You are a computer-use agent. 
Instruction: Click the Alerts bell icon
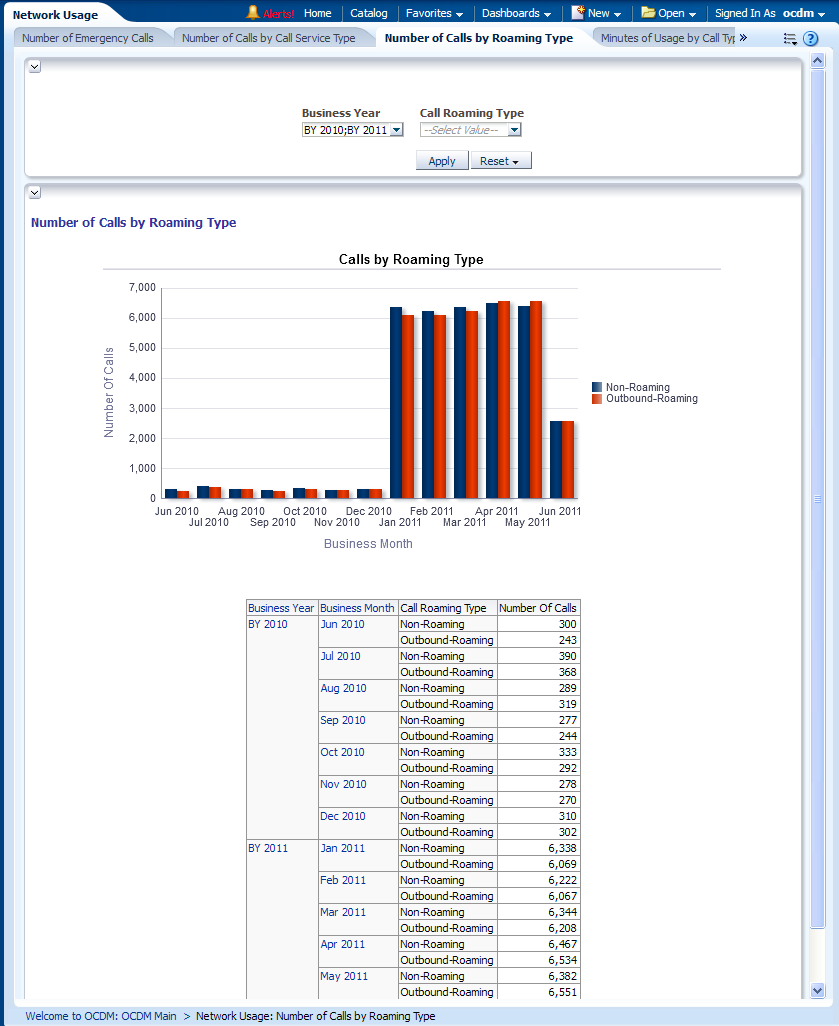click(253, 13)
